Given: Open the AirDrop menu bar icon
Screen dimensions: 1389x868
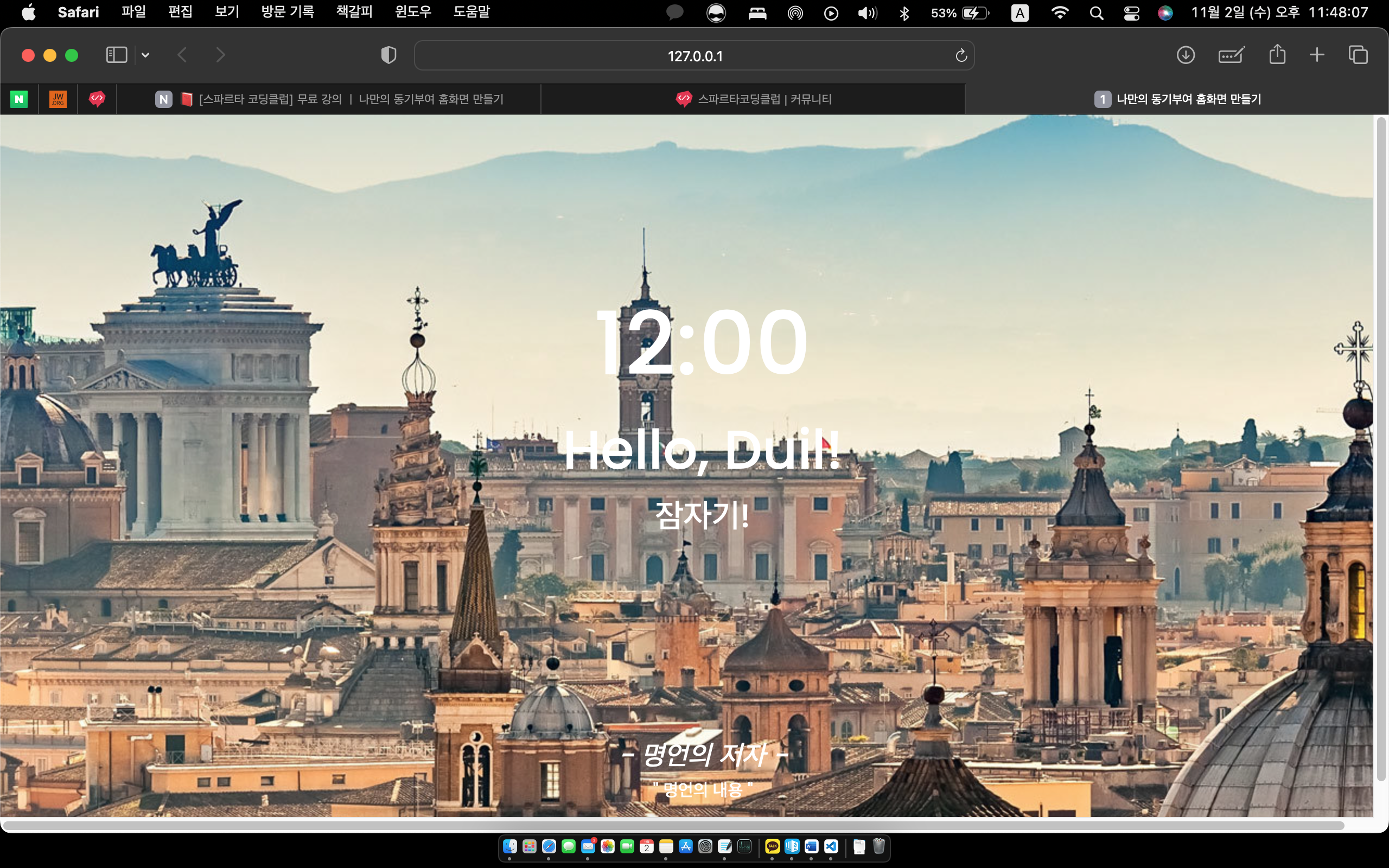Looking at the screenshot, I should [x=795, y=12].
